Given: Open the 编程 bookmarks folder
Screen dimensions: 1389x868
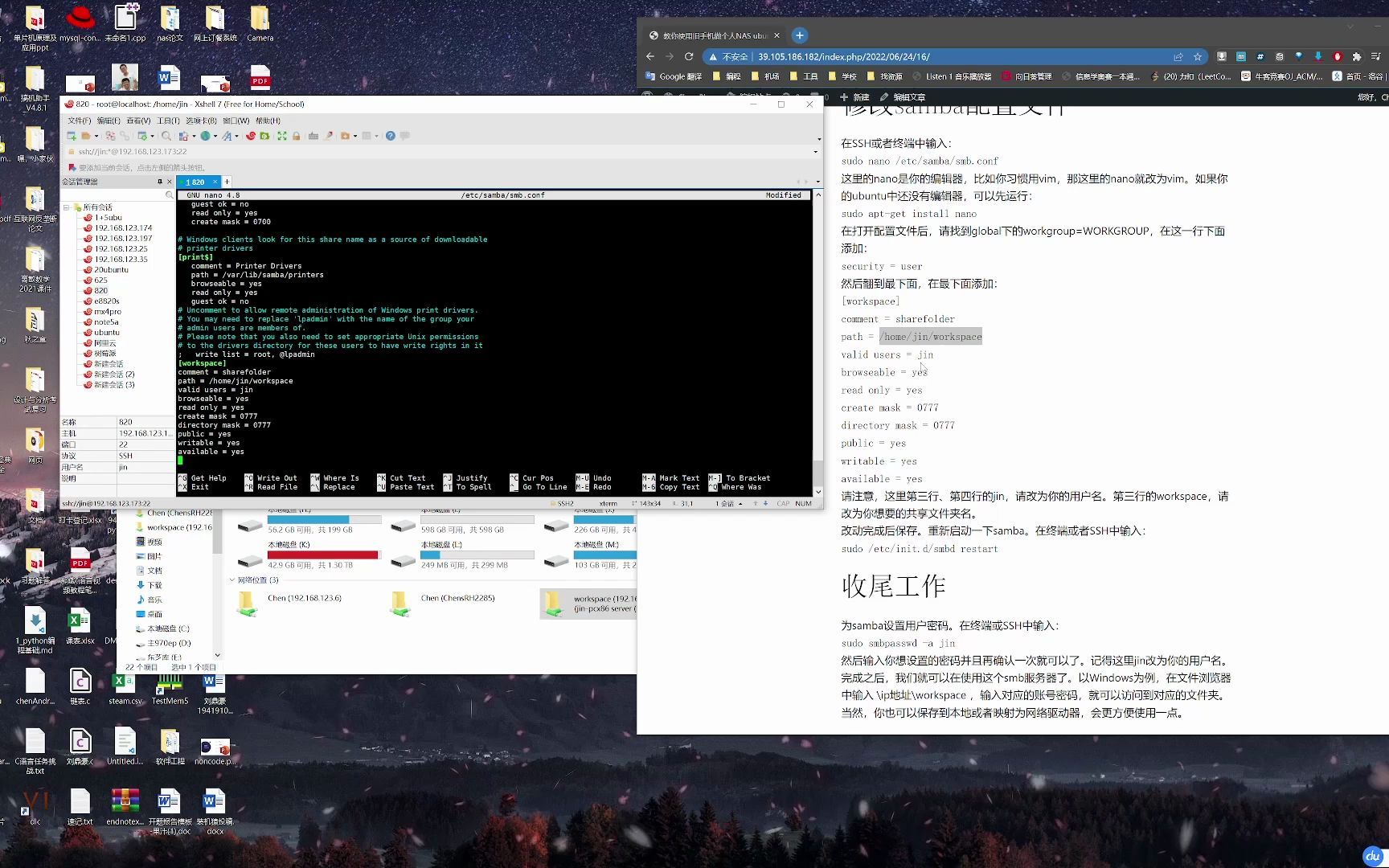Looking at the screenshot, I should [x=727, y=76].
